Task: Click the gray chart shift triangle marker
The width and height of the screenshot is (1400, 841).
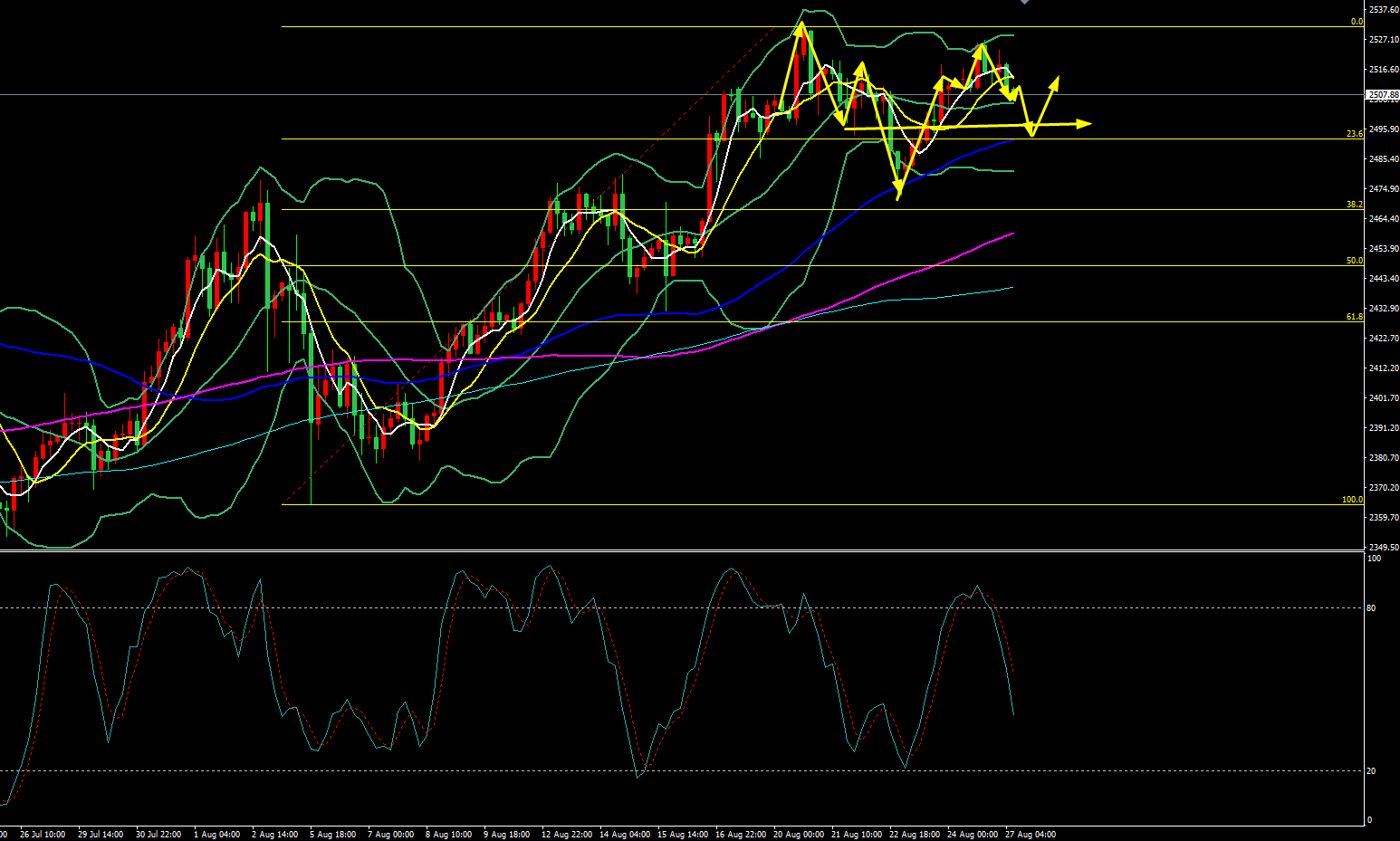Action: click(1024, 3)
